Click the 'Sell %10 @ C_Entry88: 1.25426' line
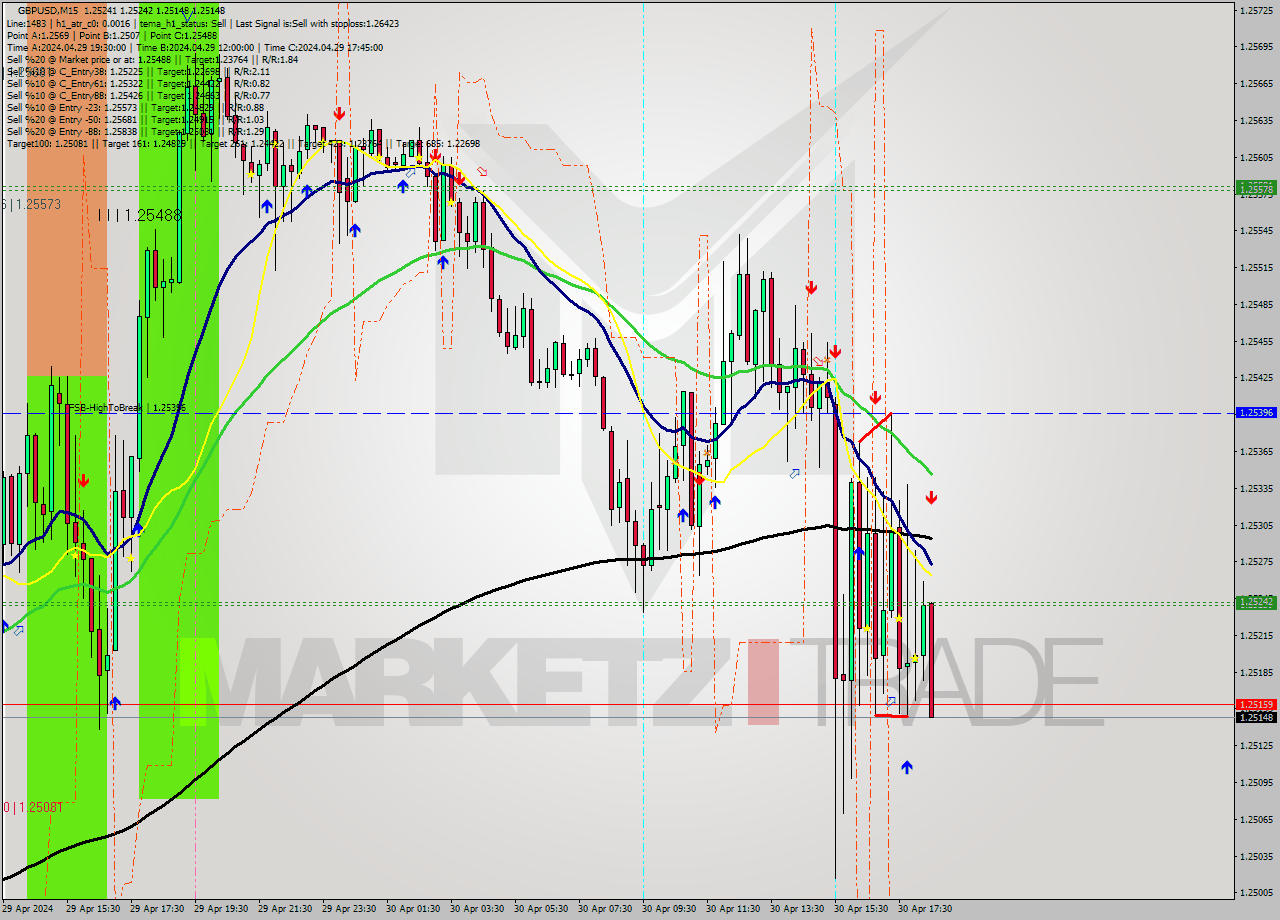Image resolution: width=1280 pixels, height=920 pixels. point(138,95)
